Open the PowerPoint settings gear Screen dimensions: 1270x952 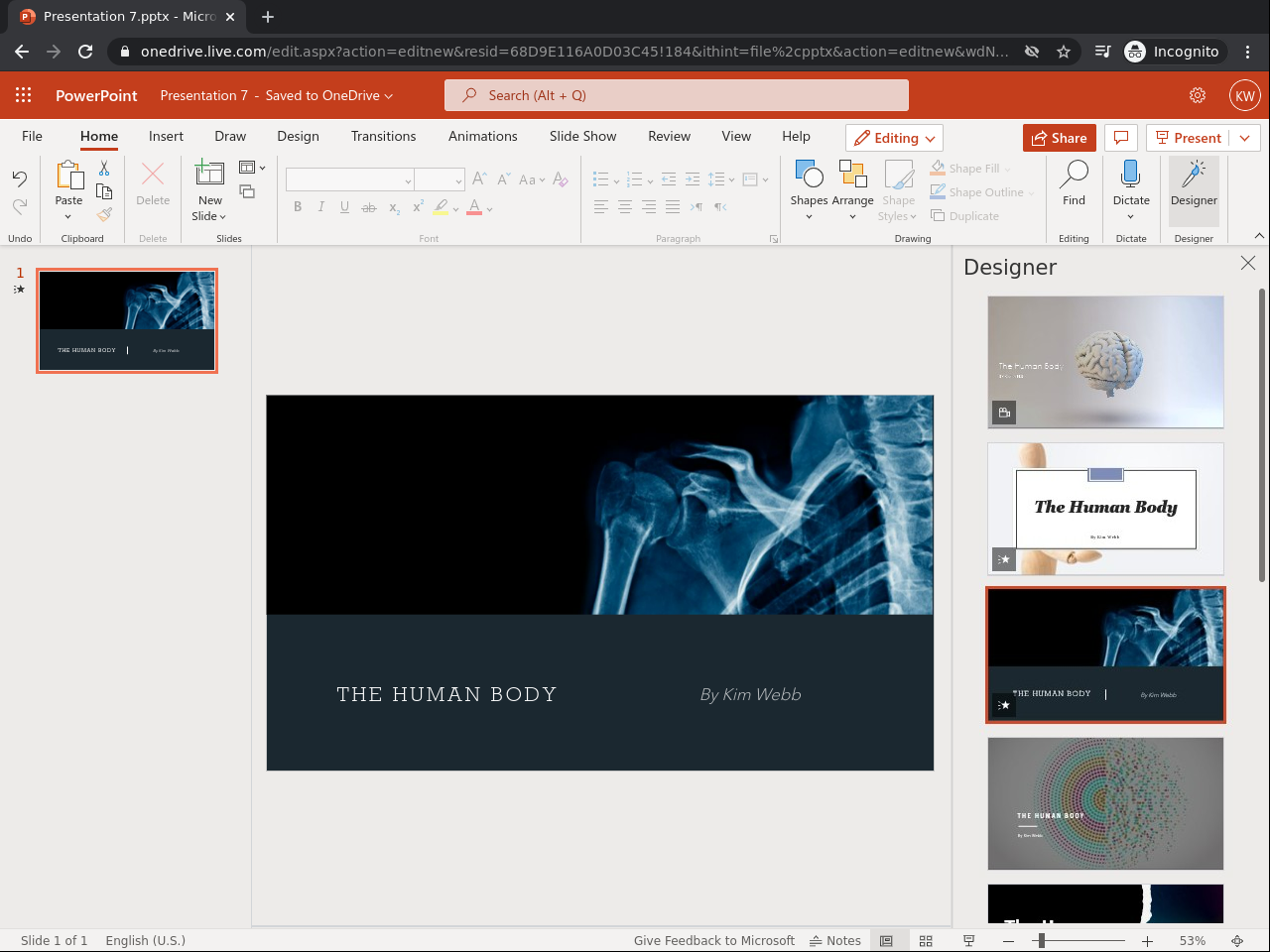(1198, 95)
